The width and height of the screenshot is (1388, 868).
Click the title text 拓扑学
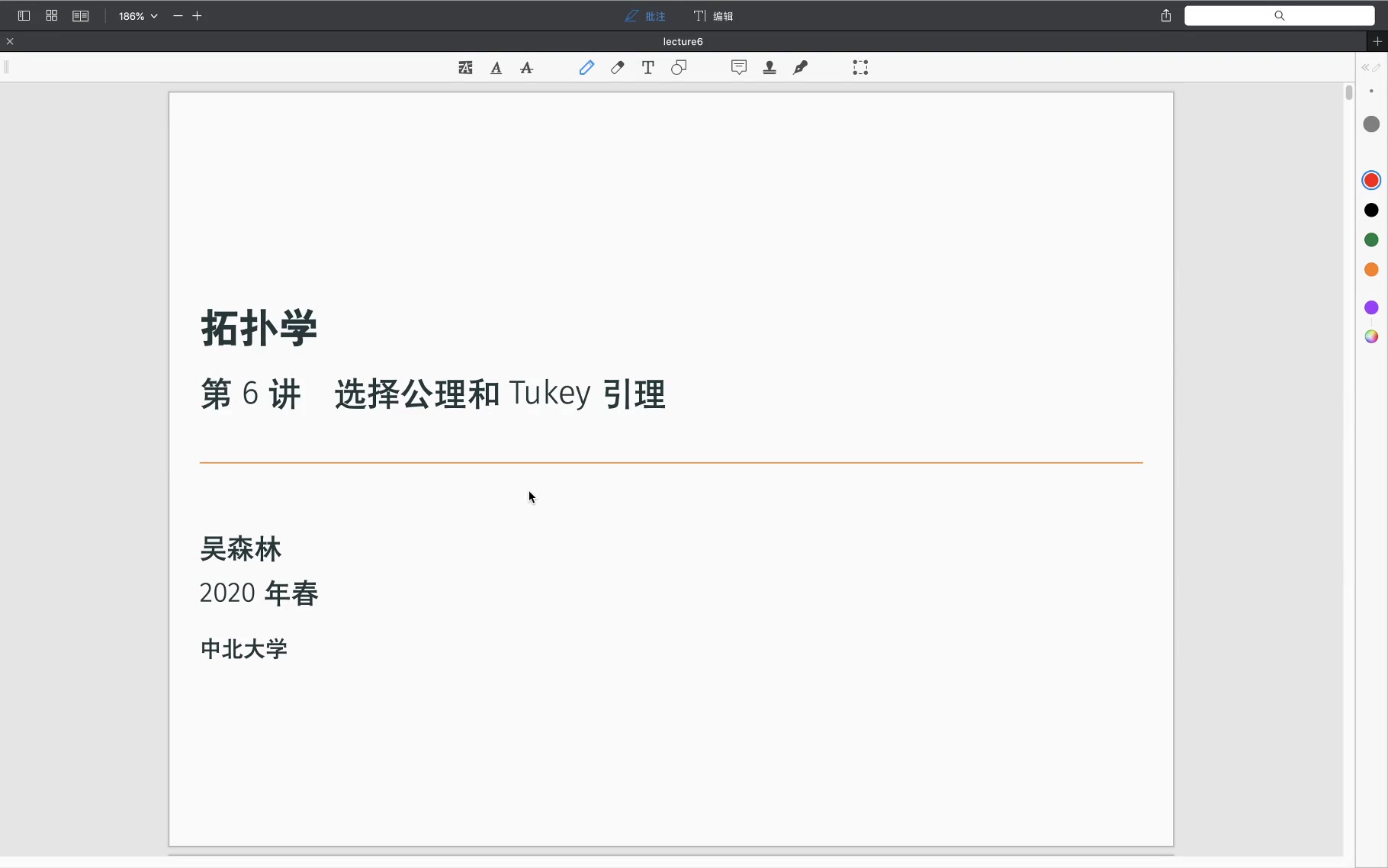(x=259, y=329)
